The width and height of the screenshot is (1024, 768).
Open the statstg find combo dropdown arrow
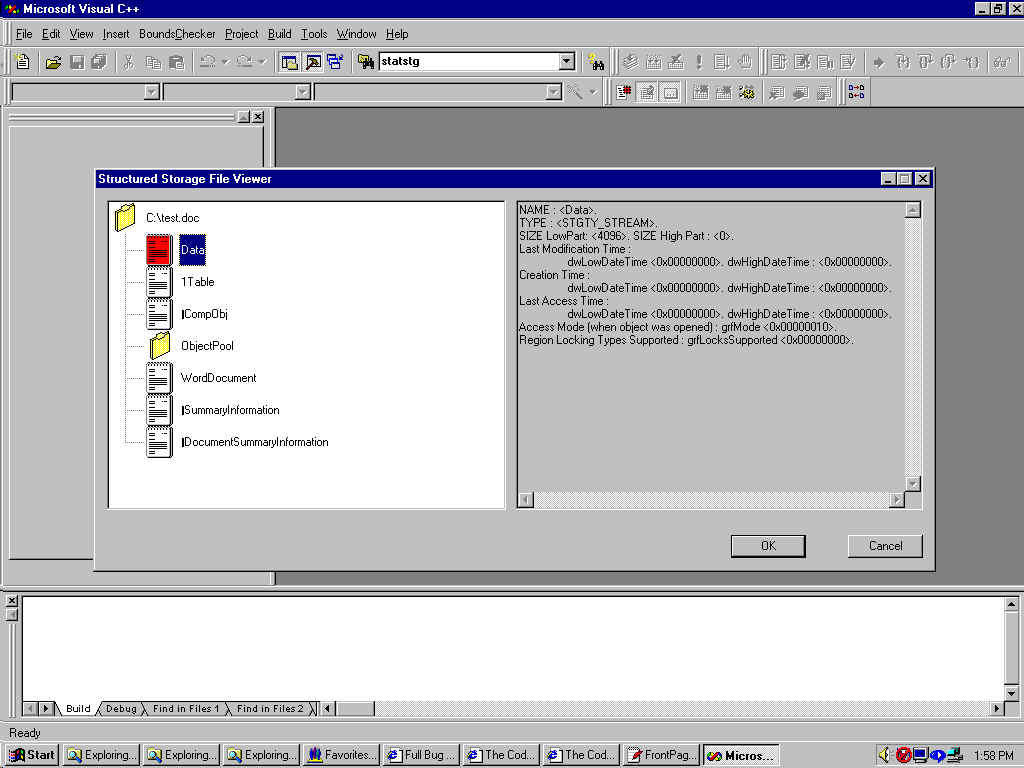567,61
